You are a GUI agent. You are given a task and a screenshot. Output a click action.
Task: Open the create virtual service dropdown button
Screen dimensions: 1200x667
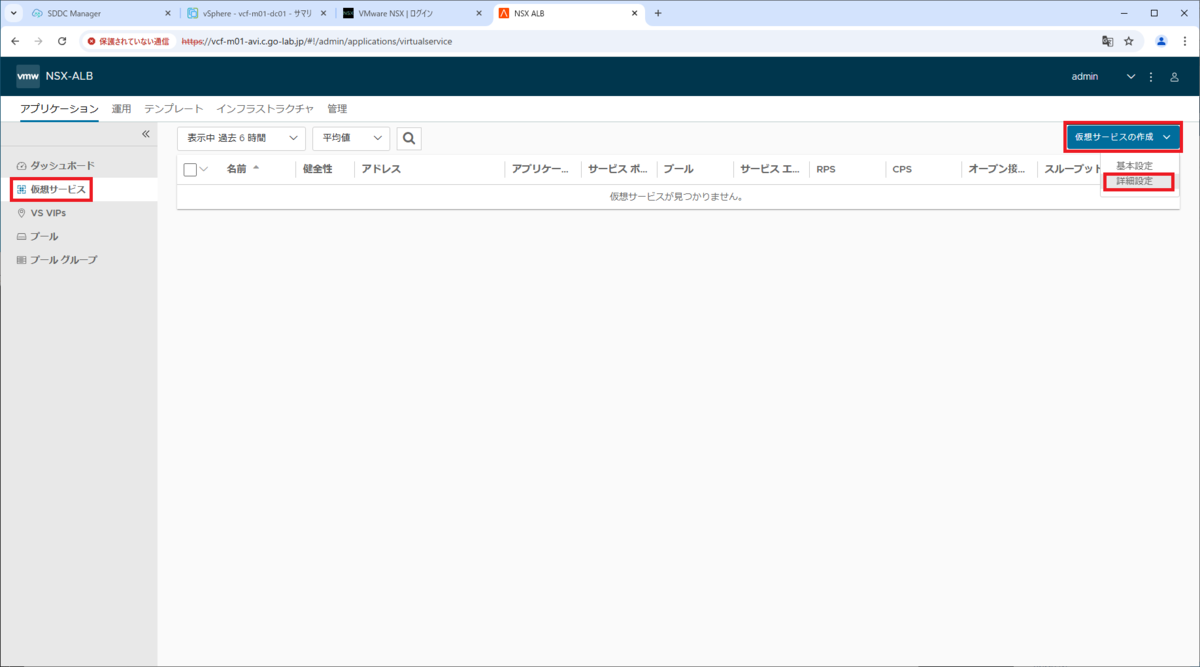click(1123, 136)
